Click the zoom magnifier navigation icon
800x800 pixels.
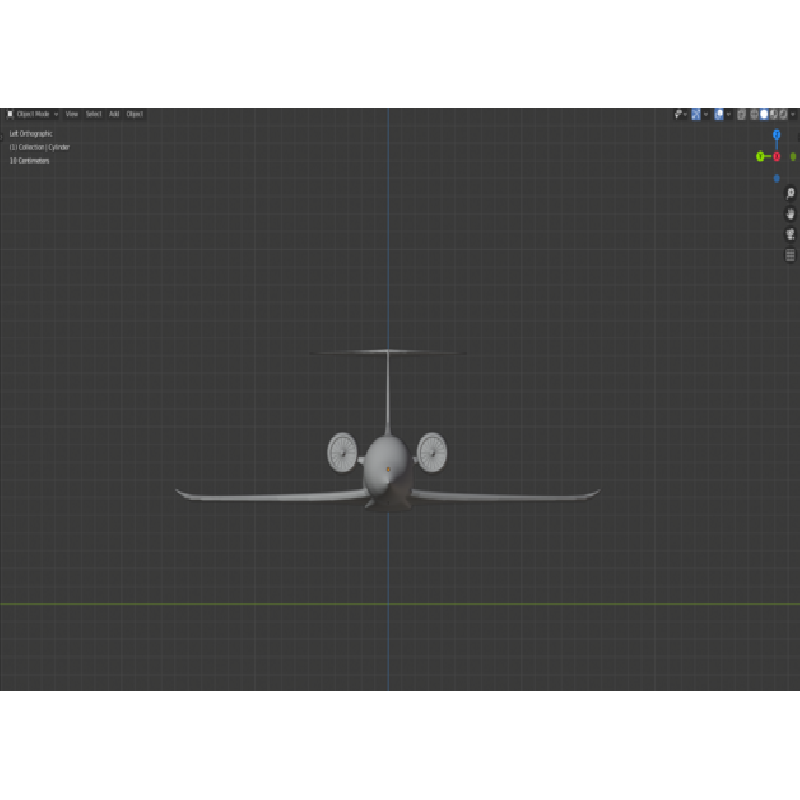click(x=790, y=193)
